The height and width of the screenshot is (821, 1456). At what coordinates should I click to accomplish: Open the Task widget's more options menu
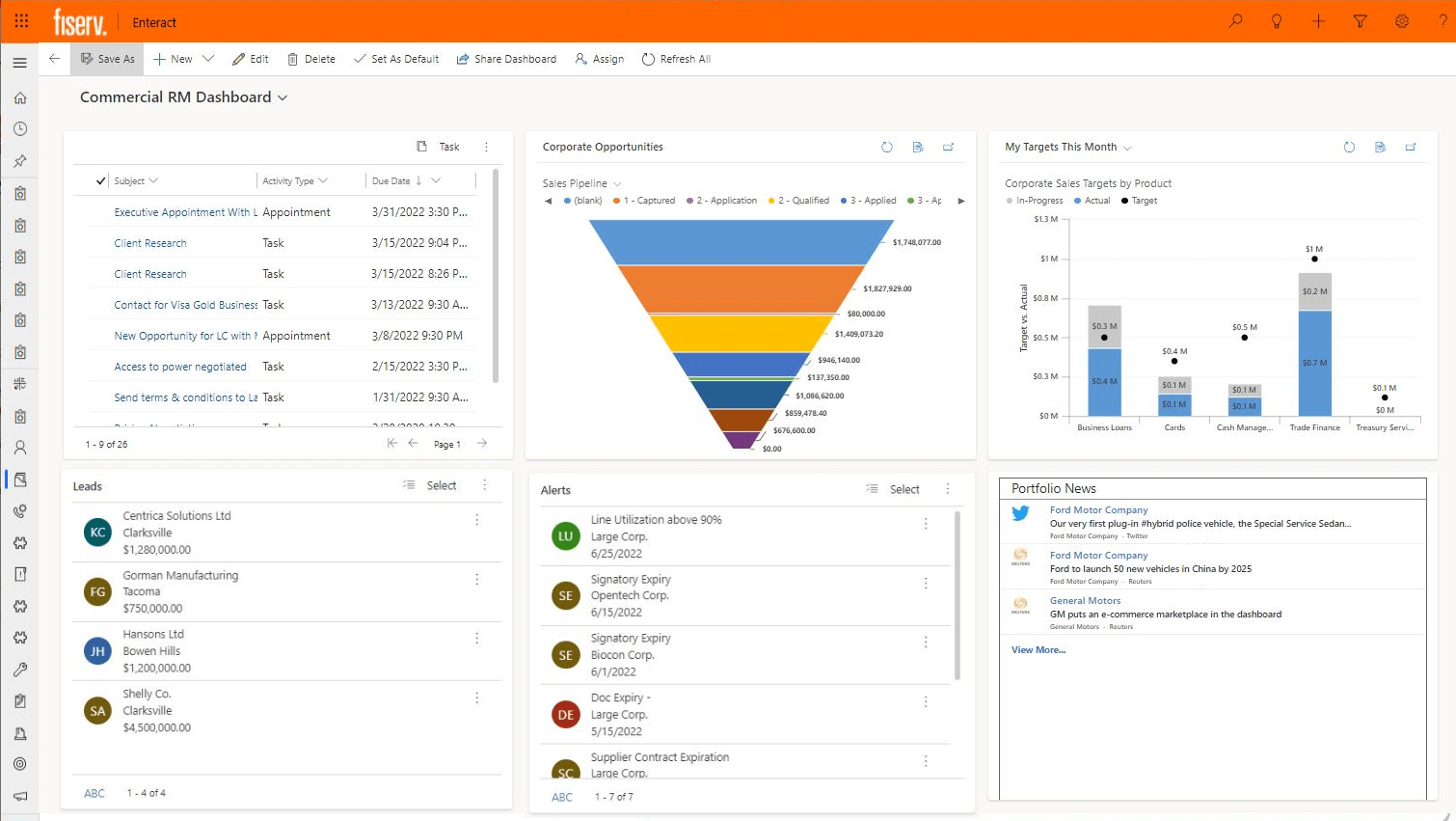[487, 147]
